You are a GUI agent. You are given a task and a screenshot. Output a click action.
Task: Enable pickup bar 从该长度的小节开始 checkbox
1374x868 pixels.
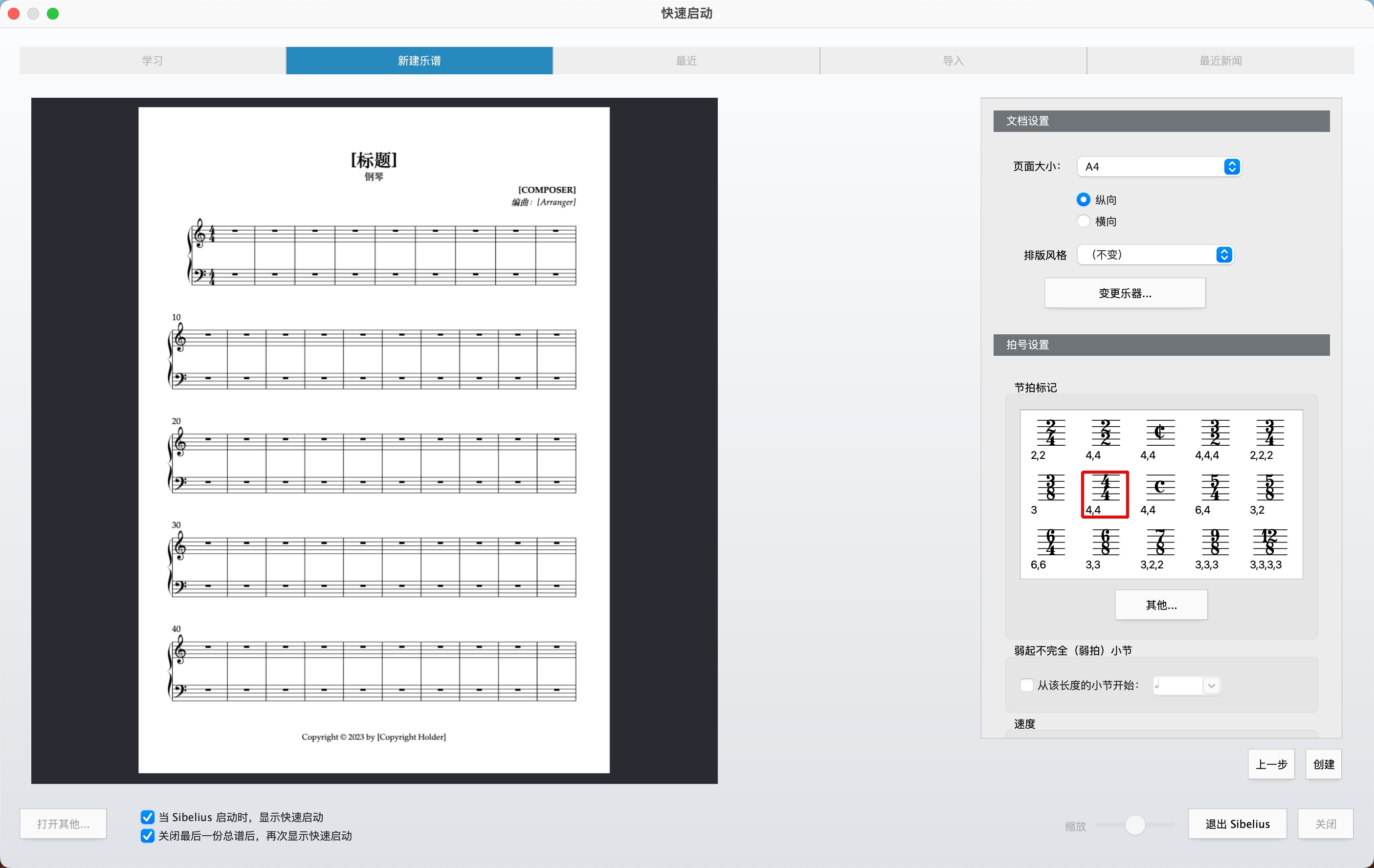(1026, 685)
